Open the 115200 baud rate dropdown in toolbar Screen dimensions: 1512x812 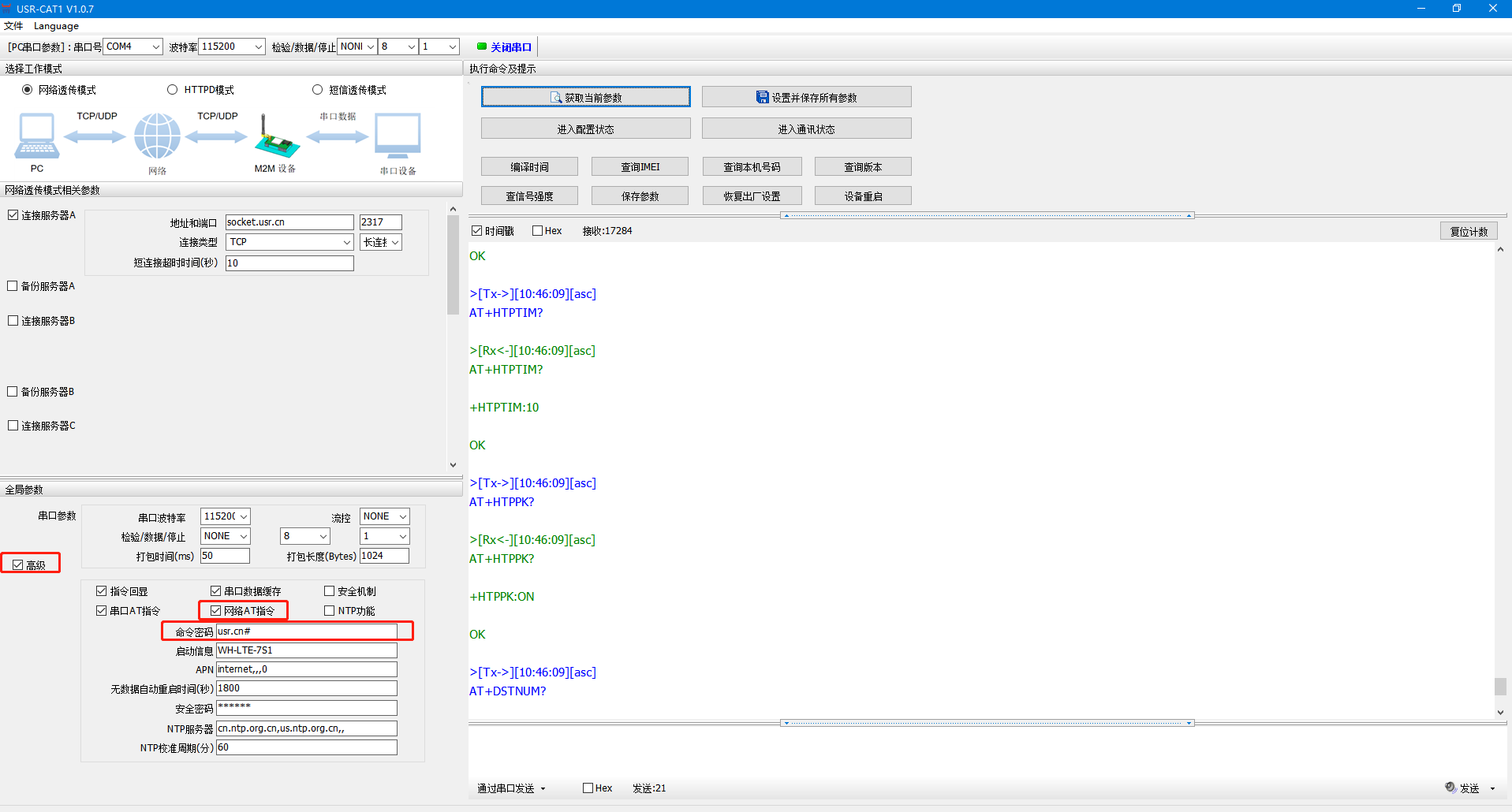tap(232, 47)
